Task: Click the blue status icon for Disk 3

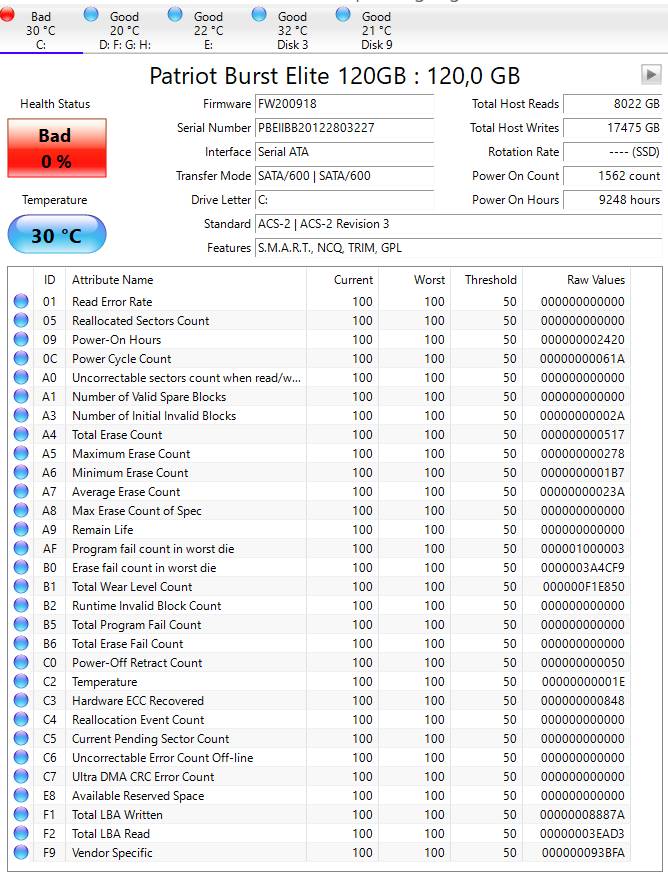Action: [x=259, y=15]
